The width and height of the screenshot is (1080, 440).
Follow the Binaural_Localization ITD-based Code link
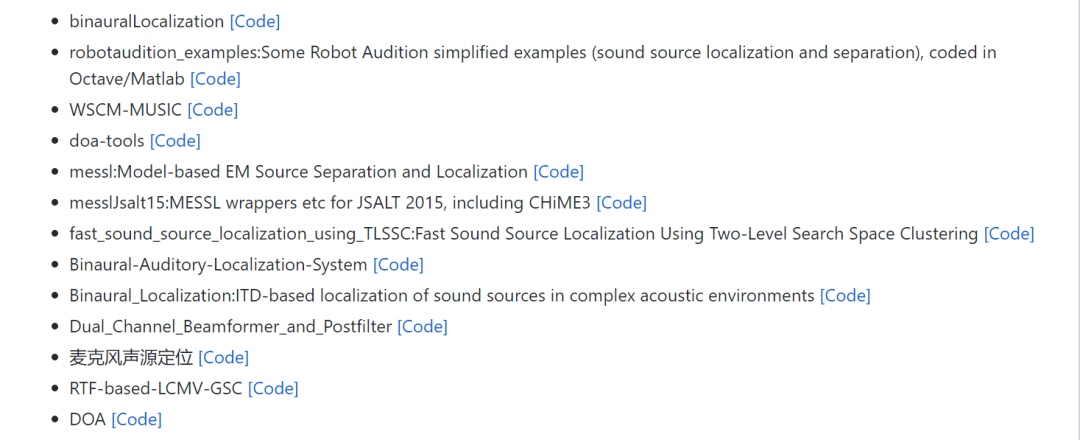845,296
